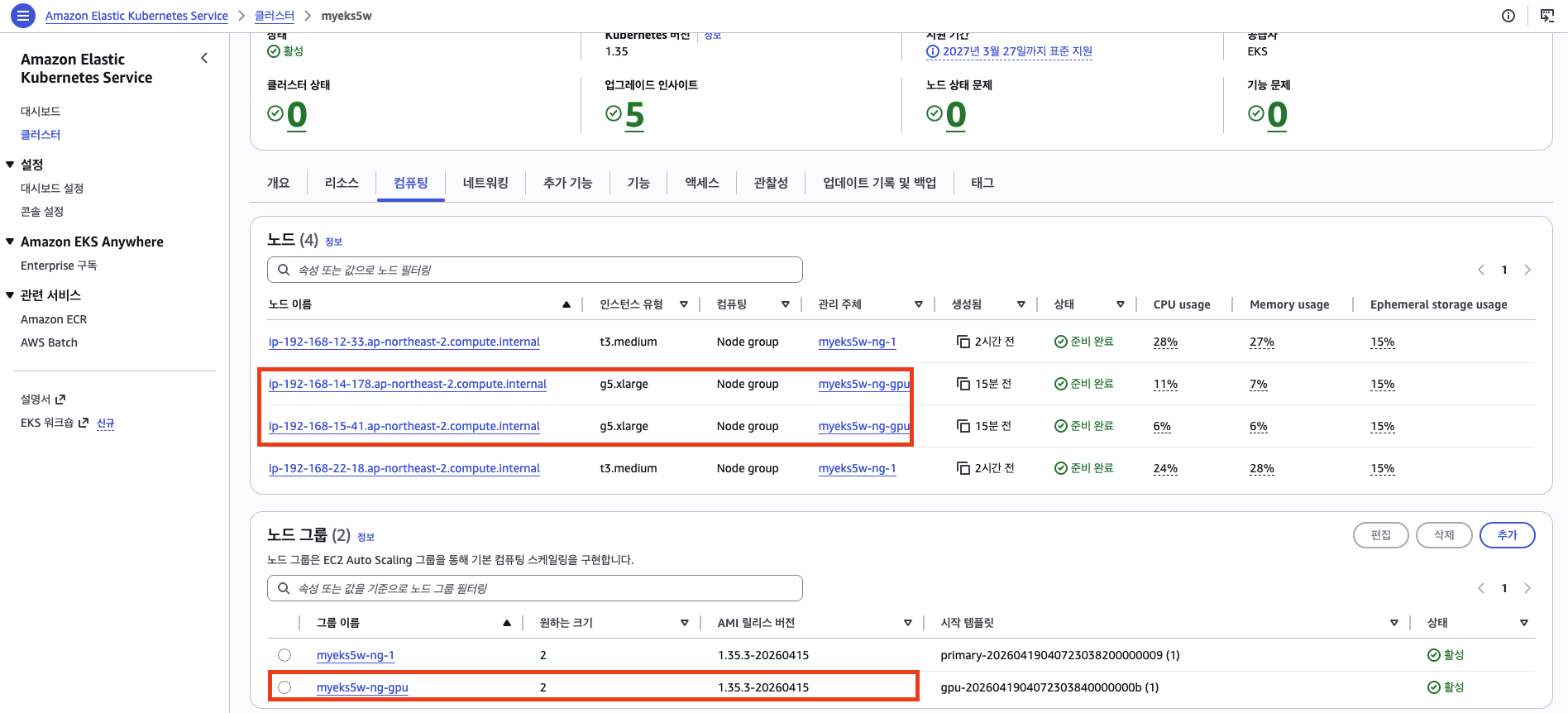Open 인스턴스 유형 column filter dropdown
Viewport: 1568px width, 713px height.
[x=684, y=304]
